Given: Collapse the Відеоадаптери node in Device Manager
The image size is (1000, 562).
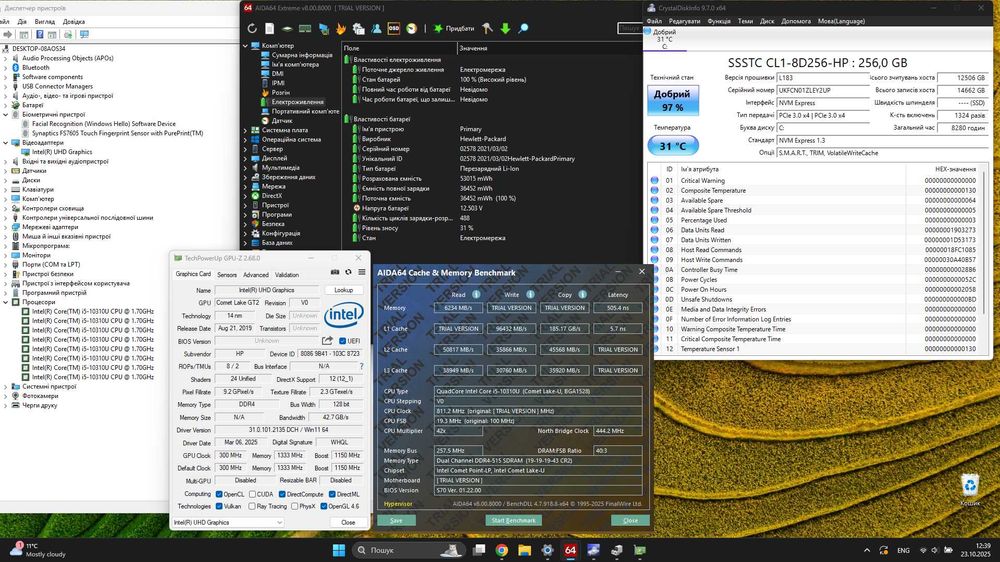Looking at the screenshot, I should click(x=6, y=143).
